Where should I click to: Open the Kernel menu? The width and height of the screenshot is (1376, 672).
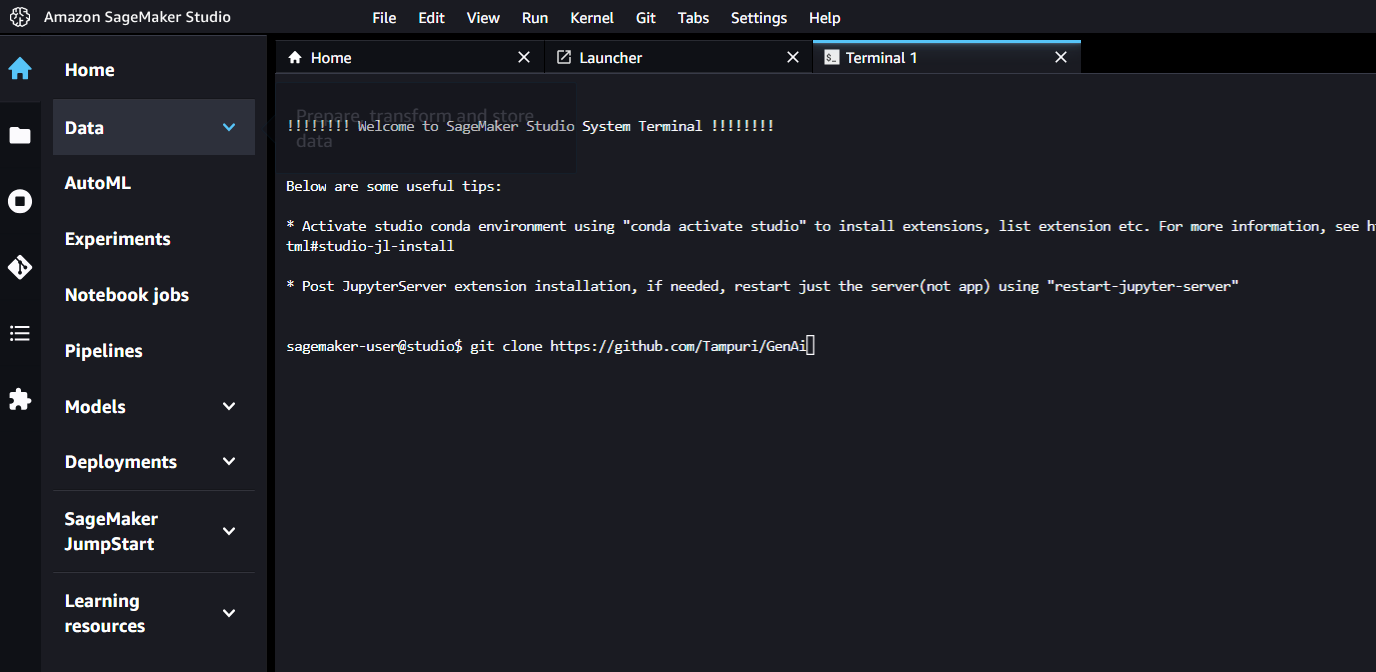coord(592,18)
